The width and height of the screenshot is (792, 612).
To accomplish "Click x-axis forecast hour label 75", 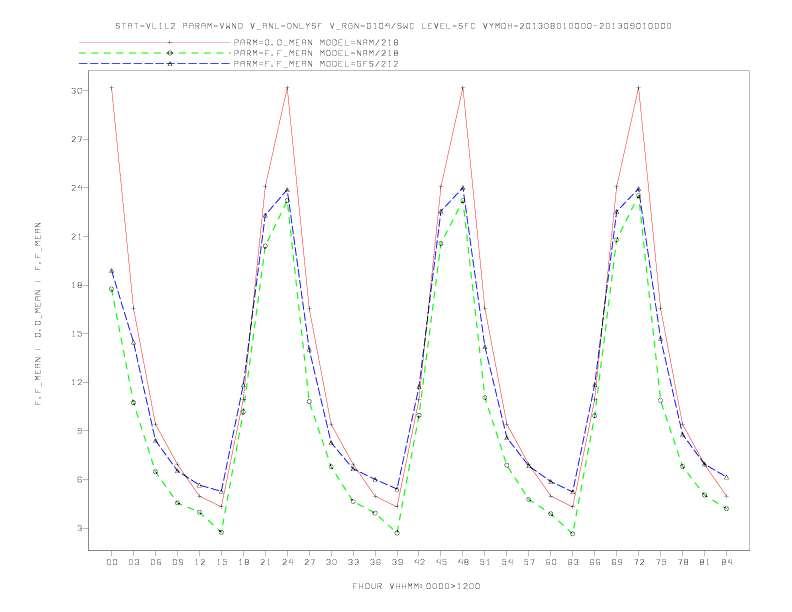I will coord(661,562).
